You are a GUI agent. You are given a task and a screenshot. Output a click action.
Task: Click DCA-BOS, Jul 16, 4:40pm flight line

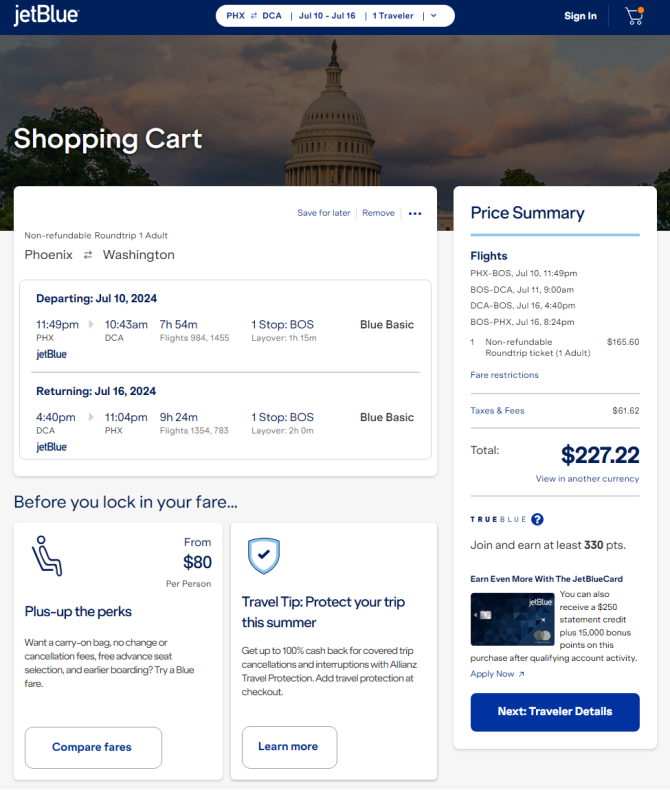(x=523, y=306)
